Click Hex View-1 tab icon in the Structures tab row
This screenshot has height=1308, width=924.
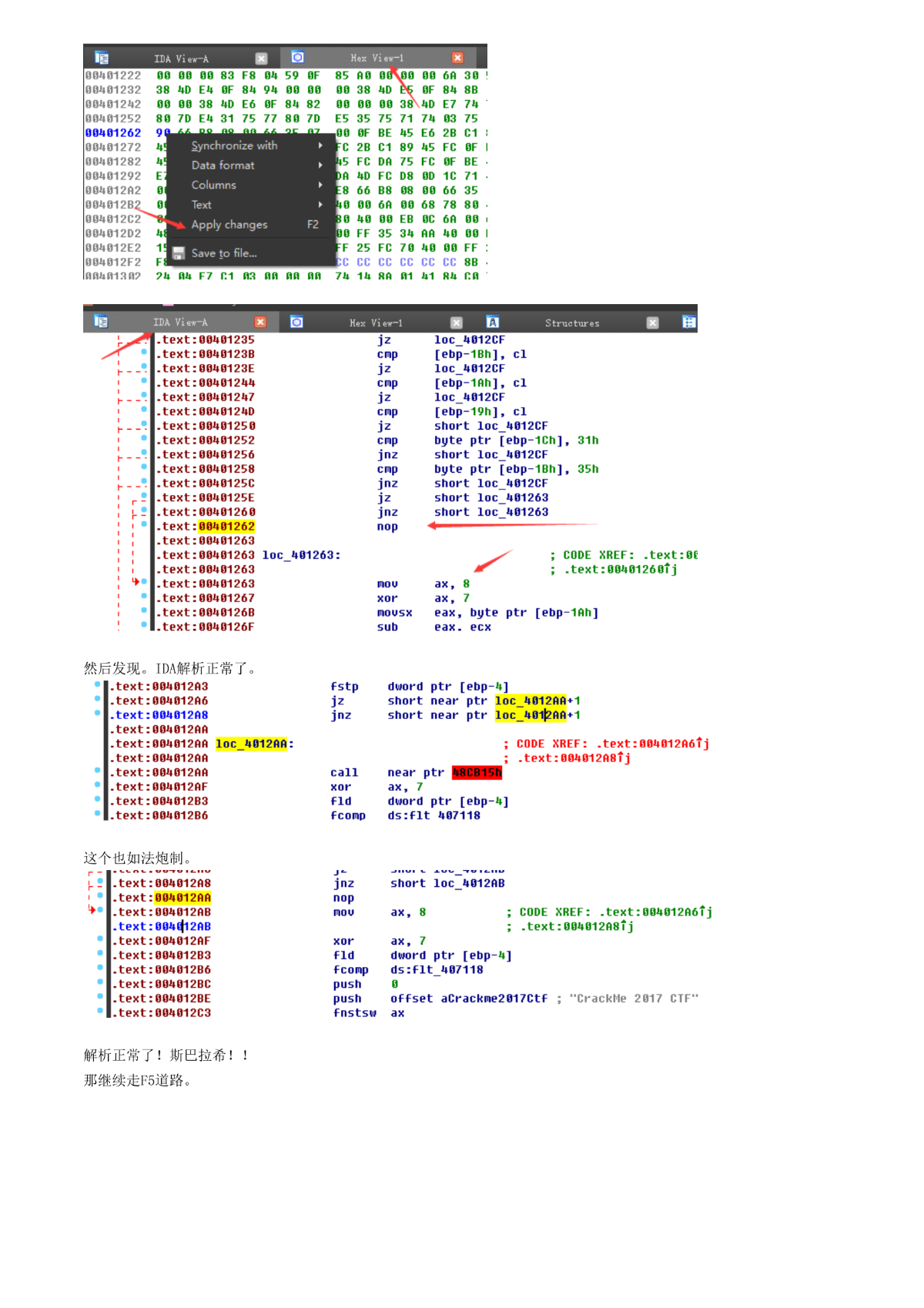click(x=296, y=322)
